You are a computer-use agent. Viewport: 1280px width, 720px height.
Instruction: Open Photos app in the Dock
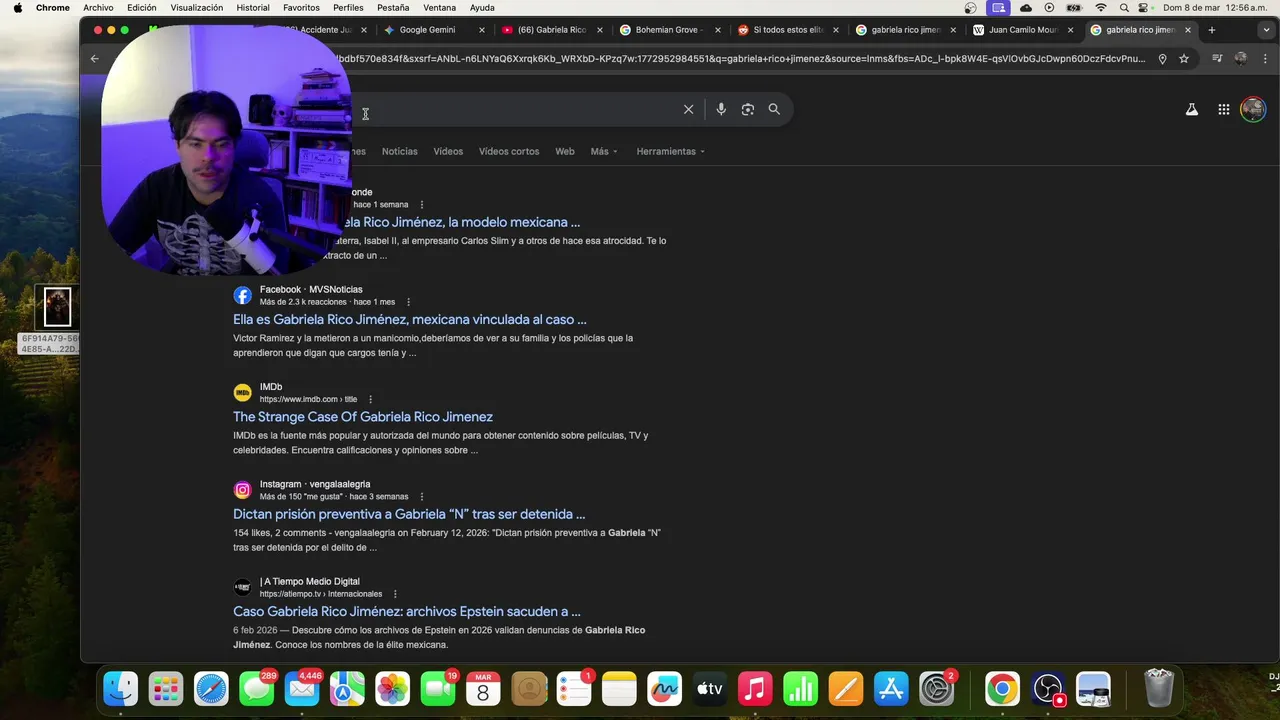click(x=392, y=688)
